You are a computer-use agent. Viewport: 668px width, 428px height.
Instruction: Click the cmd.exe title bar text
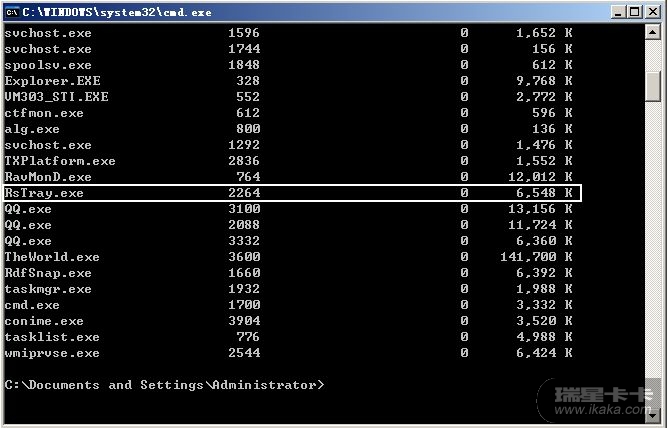point(117,12)
